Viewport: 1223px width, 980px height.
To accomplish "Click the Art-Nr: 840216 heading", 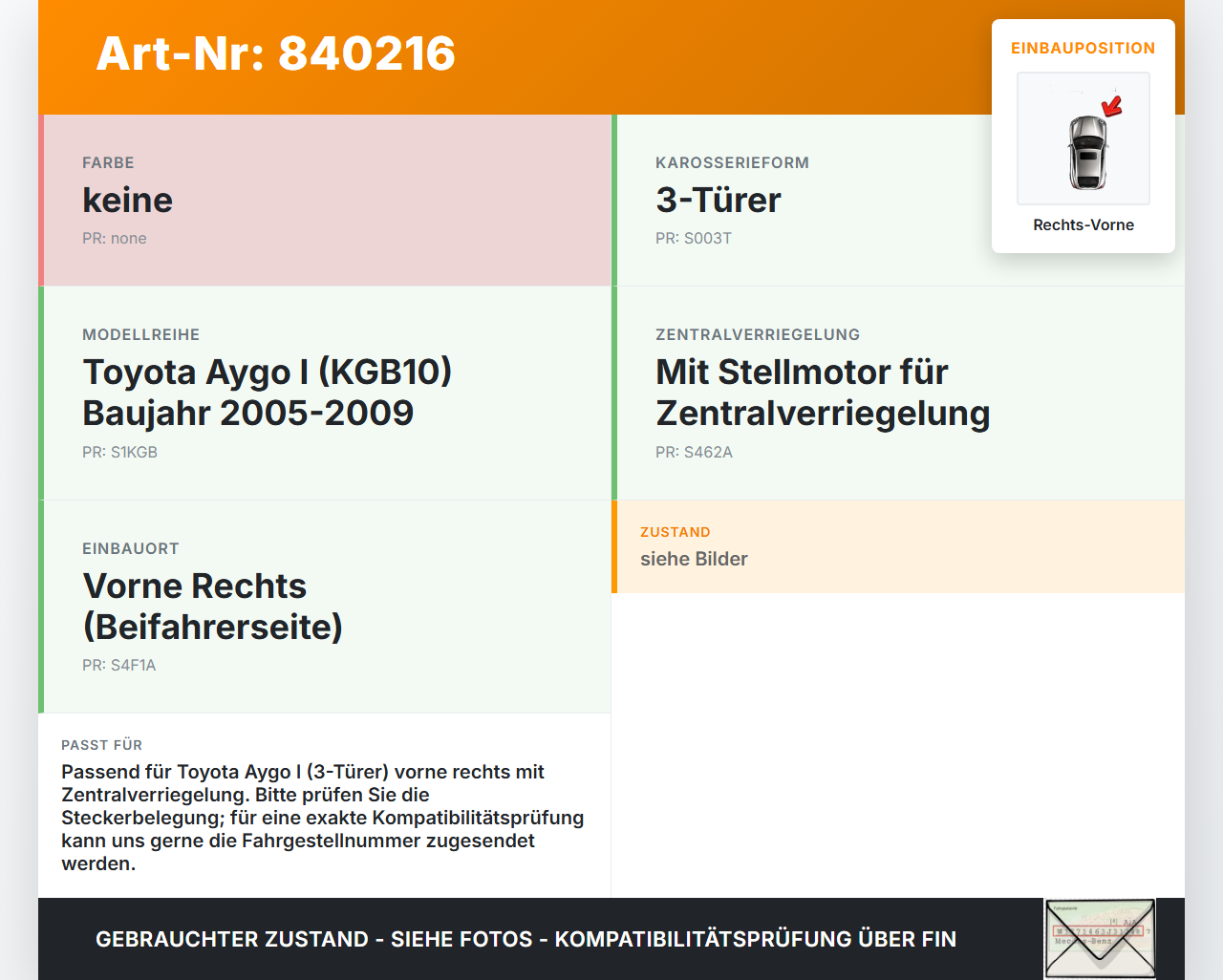I will tap(276, 53).
